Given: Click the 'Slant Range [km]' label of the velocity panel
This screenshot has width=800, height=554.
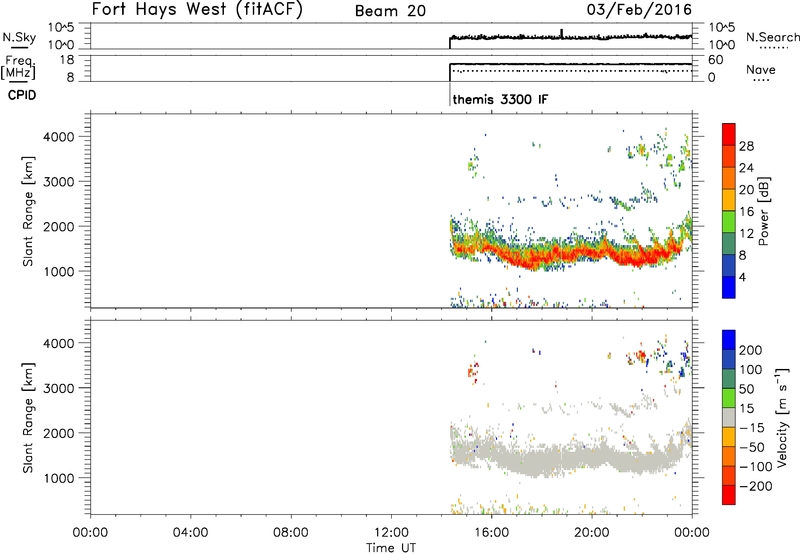Looking at the screenshot, I should click(28, 418).
